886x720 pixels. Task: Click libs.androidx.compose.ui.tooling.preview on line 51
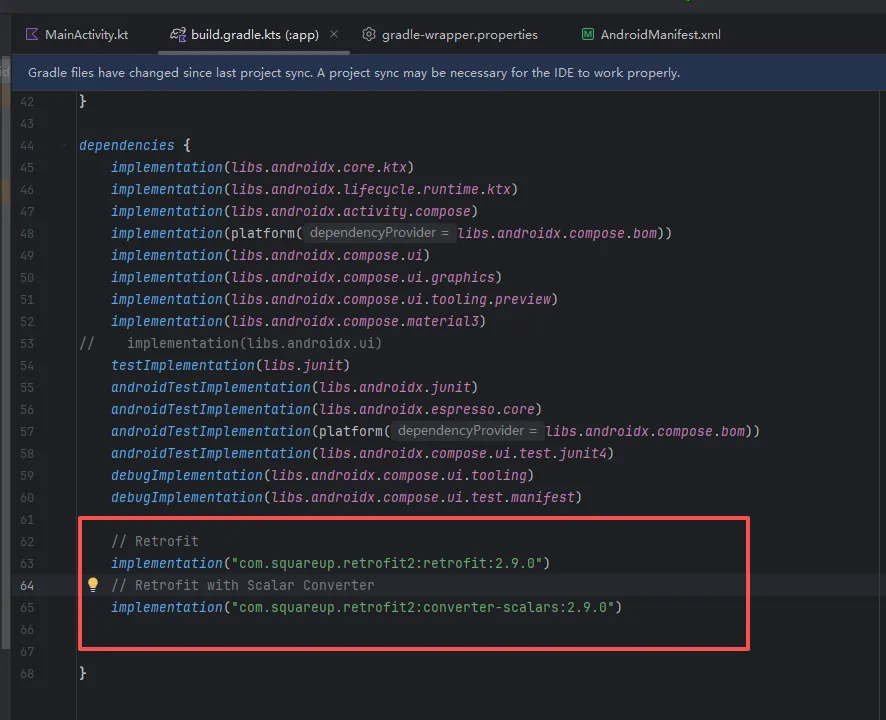pyautogui.click(x=391, y=300)
